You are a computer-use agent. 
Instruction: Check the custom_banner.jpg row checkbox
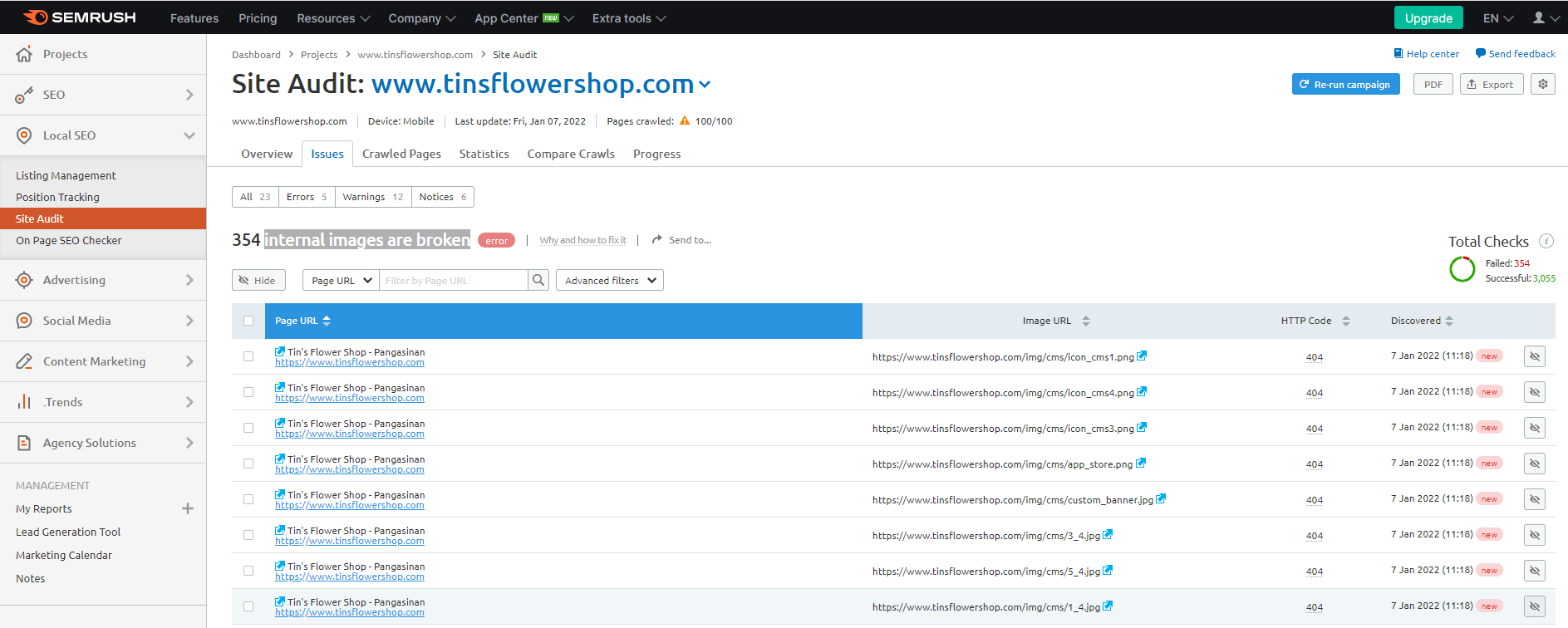[x=248, y=499]
